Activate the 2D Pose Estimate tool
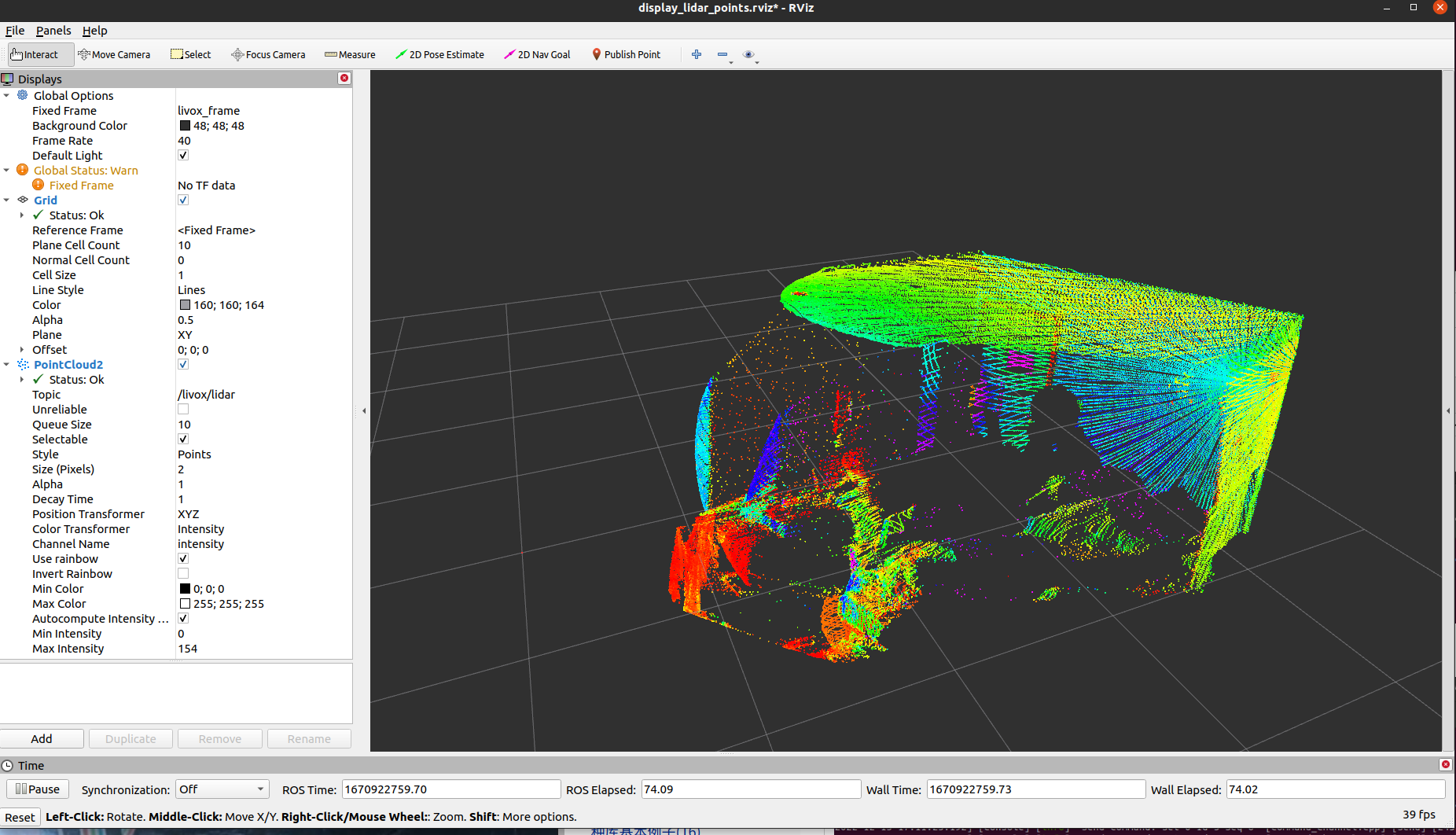The image size is (1456, 835). coord(439,54)
